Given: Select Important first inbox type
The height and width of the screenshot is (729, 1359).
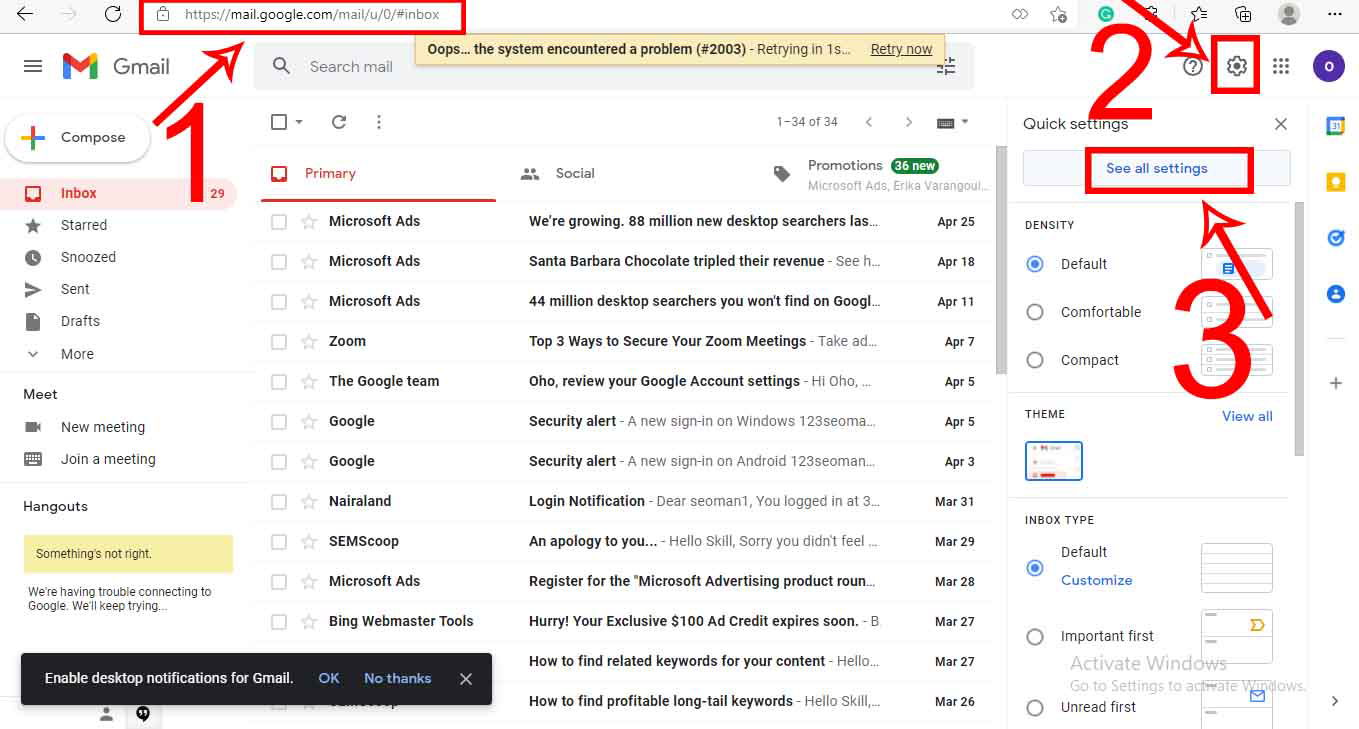Looking at the screenshot, I should (1035, 636).
